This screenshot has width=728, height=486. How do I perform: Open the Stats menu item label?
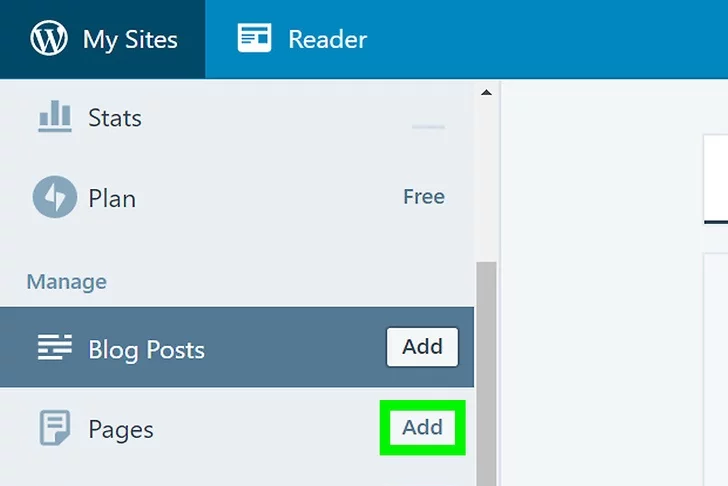[x=115, y=118]
